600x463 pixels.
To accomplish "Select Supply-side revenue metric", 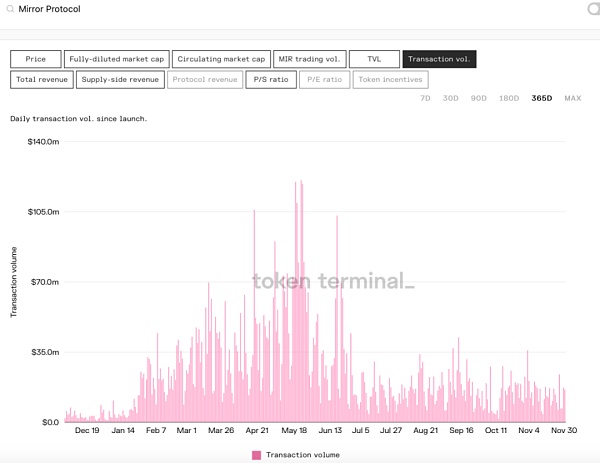I will (120, 79).
